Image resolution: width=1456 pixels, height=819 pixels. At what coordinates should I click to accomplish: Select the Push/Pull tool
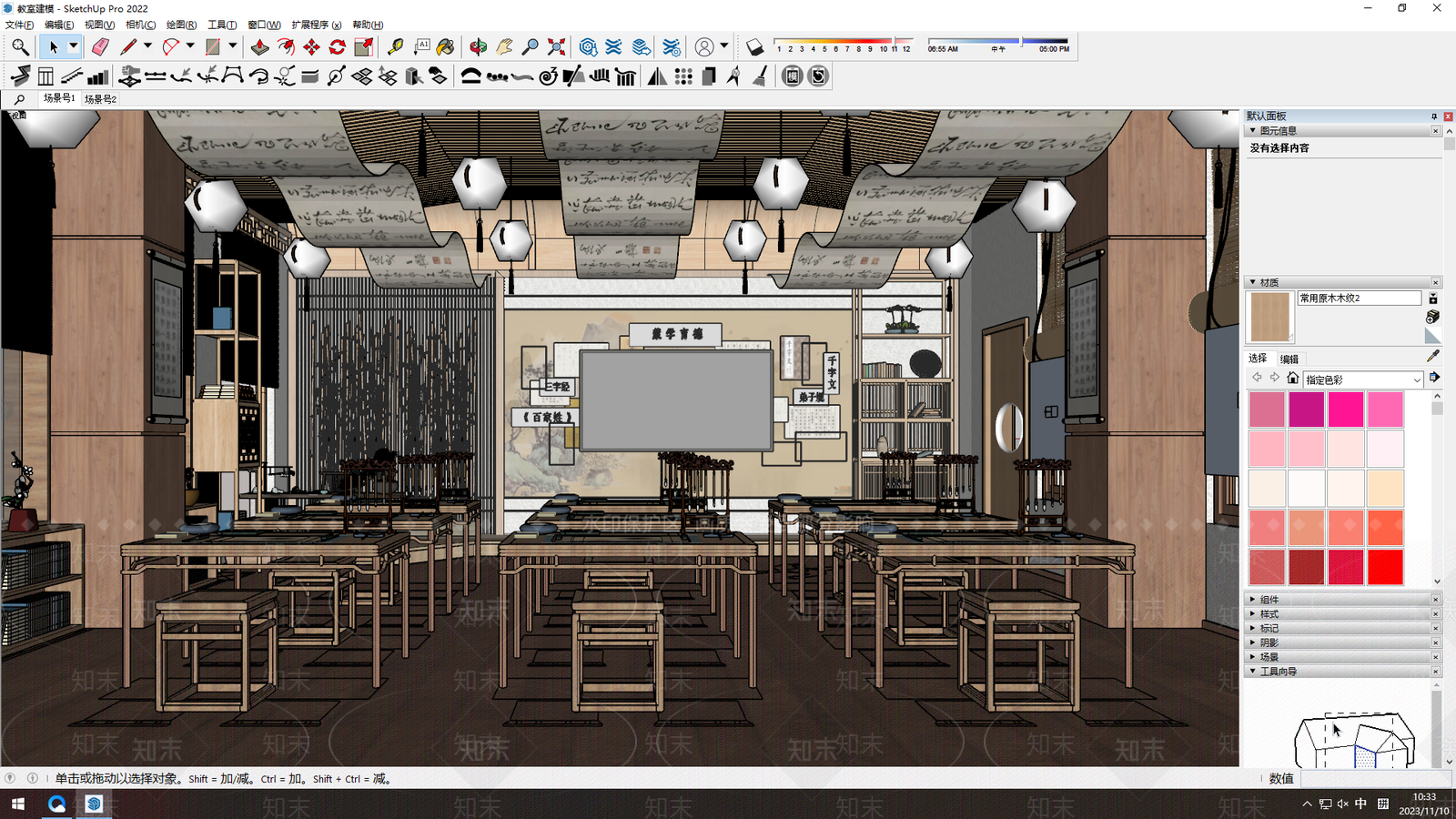coord(260,46)
